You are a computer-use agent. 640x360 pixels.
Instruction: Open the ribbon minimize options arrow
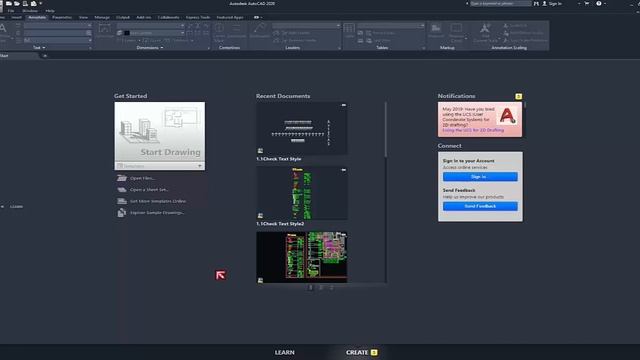[261, 18]
